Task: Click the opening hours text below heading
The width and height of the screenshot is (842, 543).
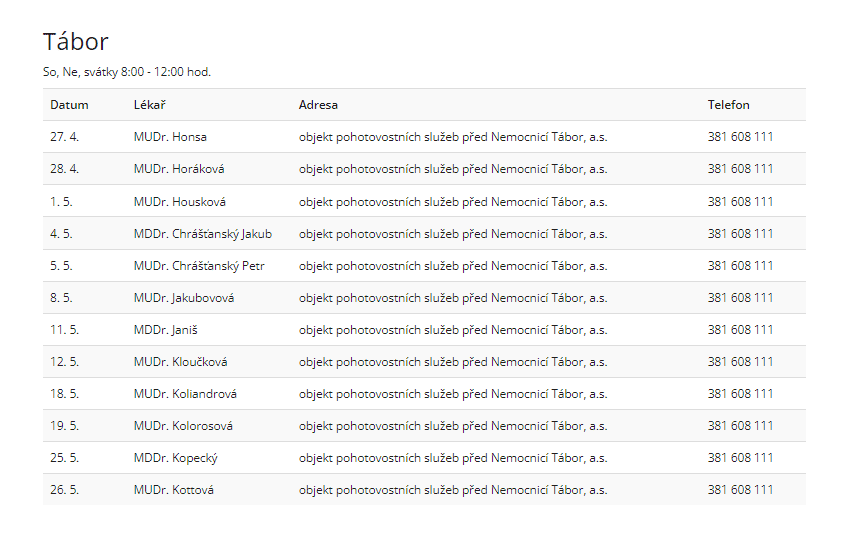Action: [x=127, y=72]
